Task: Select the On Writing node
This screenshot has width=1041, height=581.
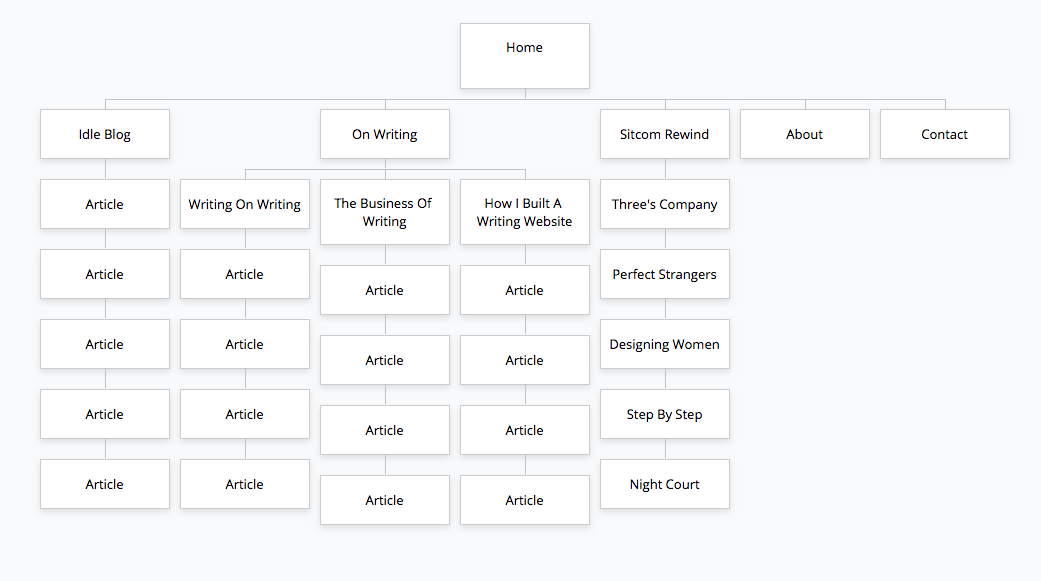Action: (385, 134)
